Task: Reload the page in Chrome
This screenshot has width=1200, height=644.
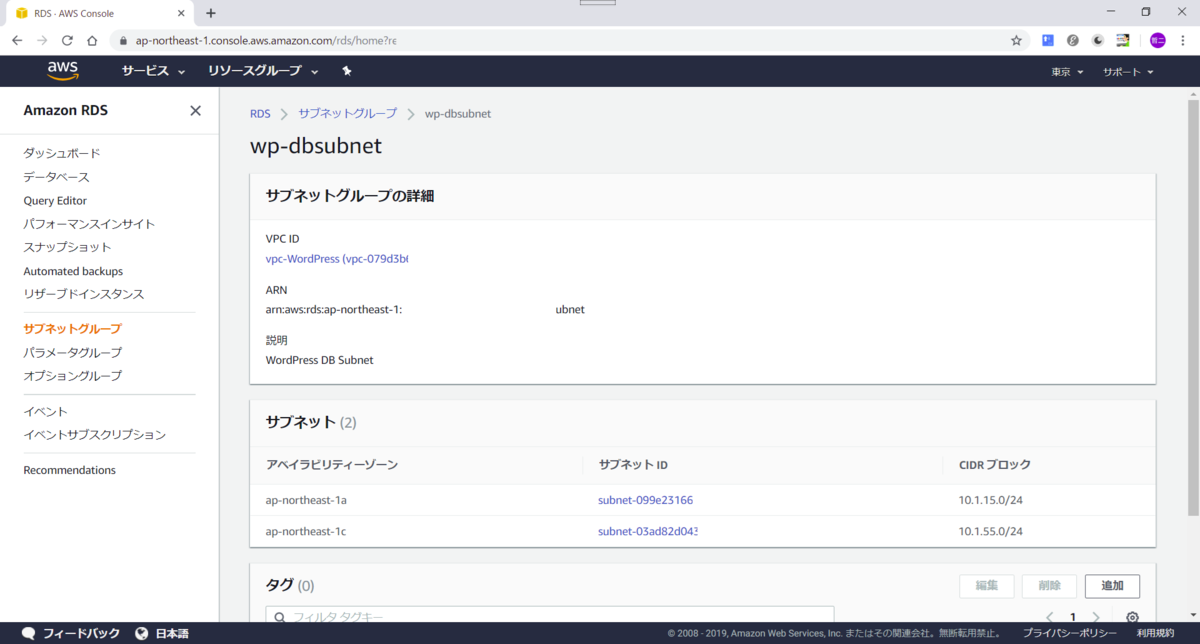Action: [x=67, y=41]
